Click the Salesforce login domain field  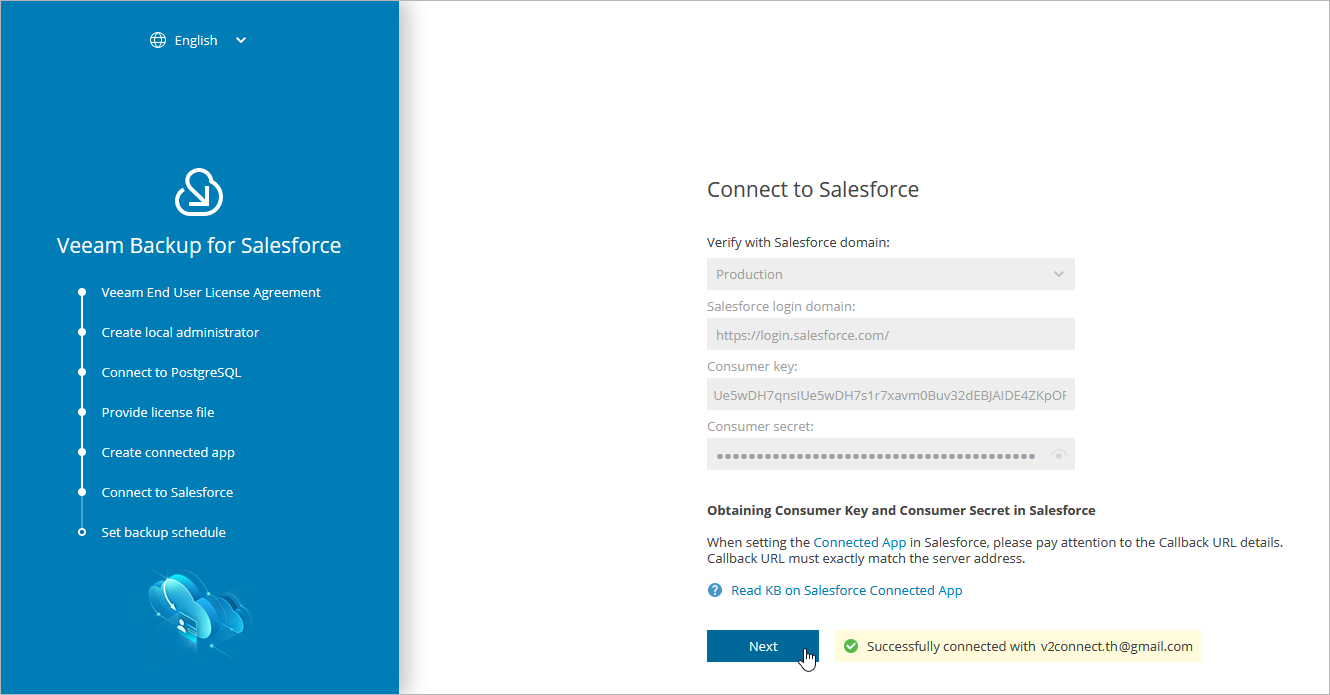(x=891, y=335)
